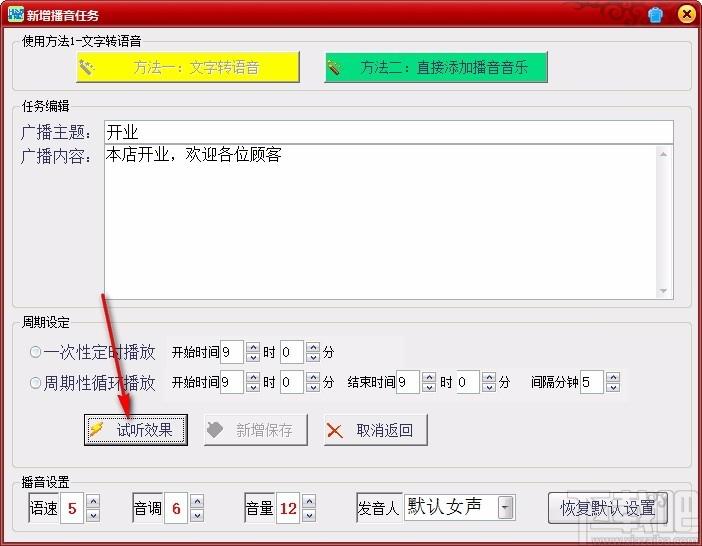Decrease periodic start minute
The width and height of the screenshot is (702, 546).
click(313, 387)
